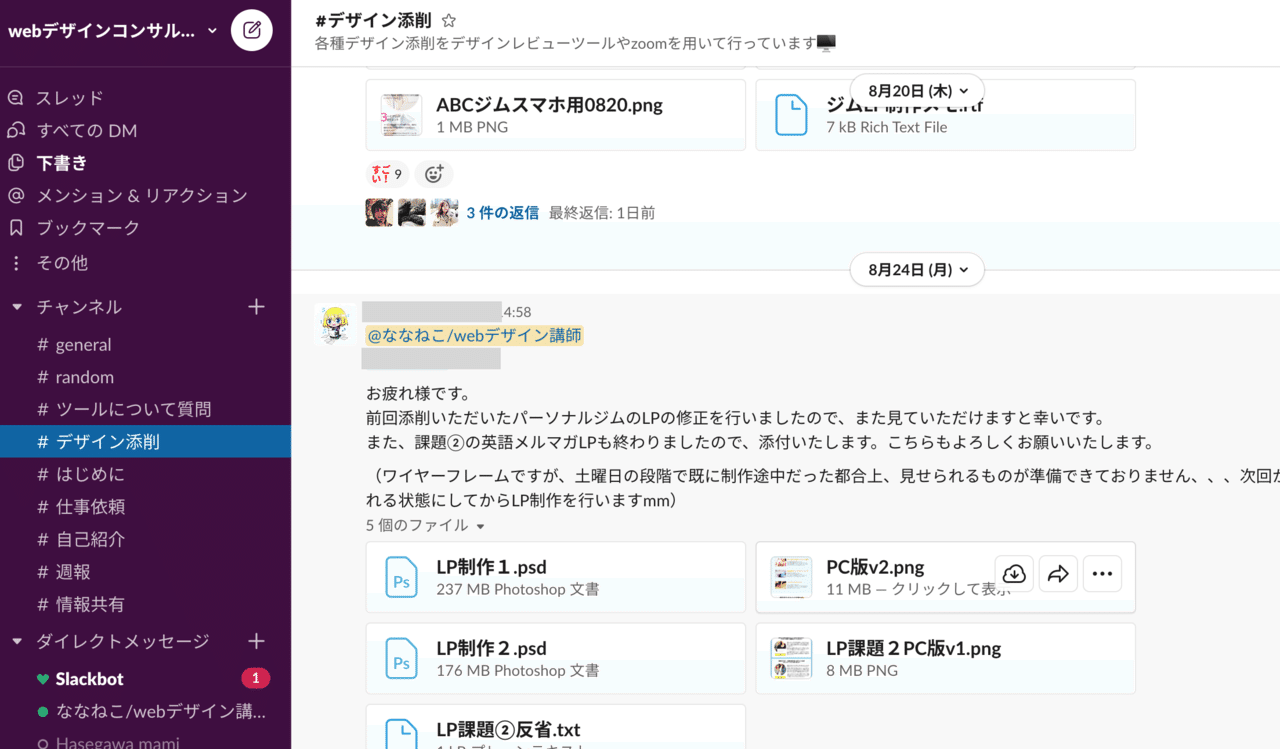This screenshot has width=1280, height=749.
Task: Click first avatar in the thread replies
Action: click(379, 213)
